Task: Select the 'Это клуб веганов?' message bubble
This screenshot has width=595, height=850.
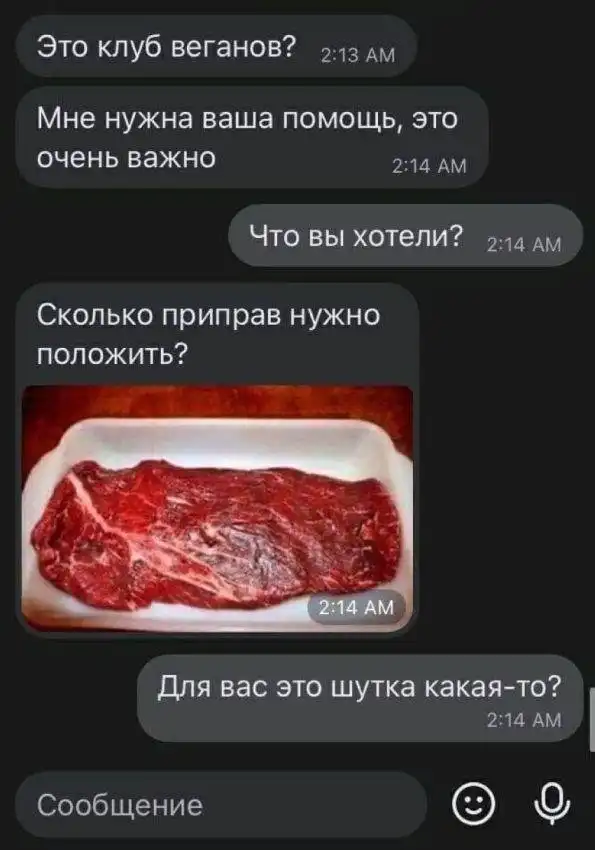Action: coord(216,46)
